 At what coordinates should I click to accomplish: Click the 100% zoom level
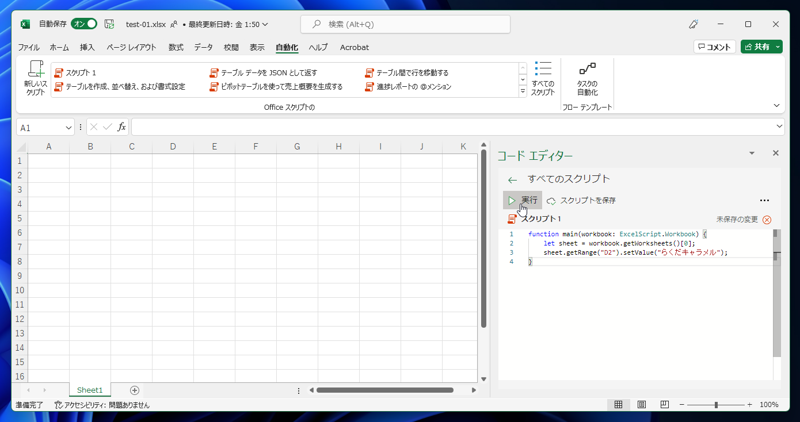(769, 405)
